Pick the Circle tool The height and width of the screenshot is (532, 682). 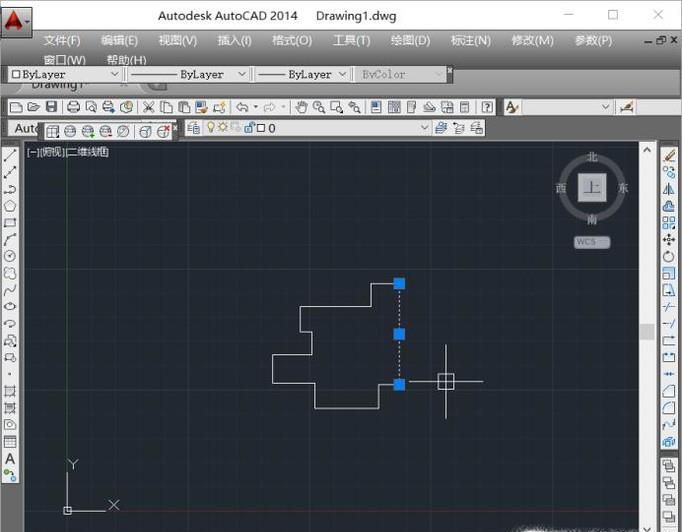(10, 256)
